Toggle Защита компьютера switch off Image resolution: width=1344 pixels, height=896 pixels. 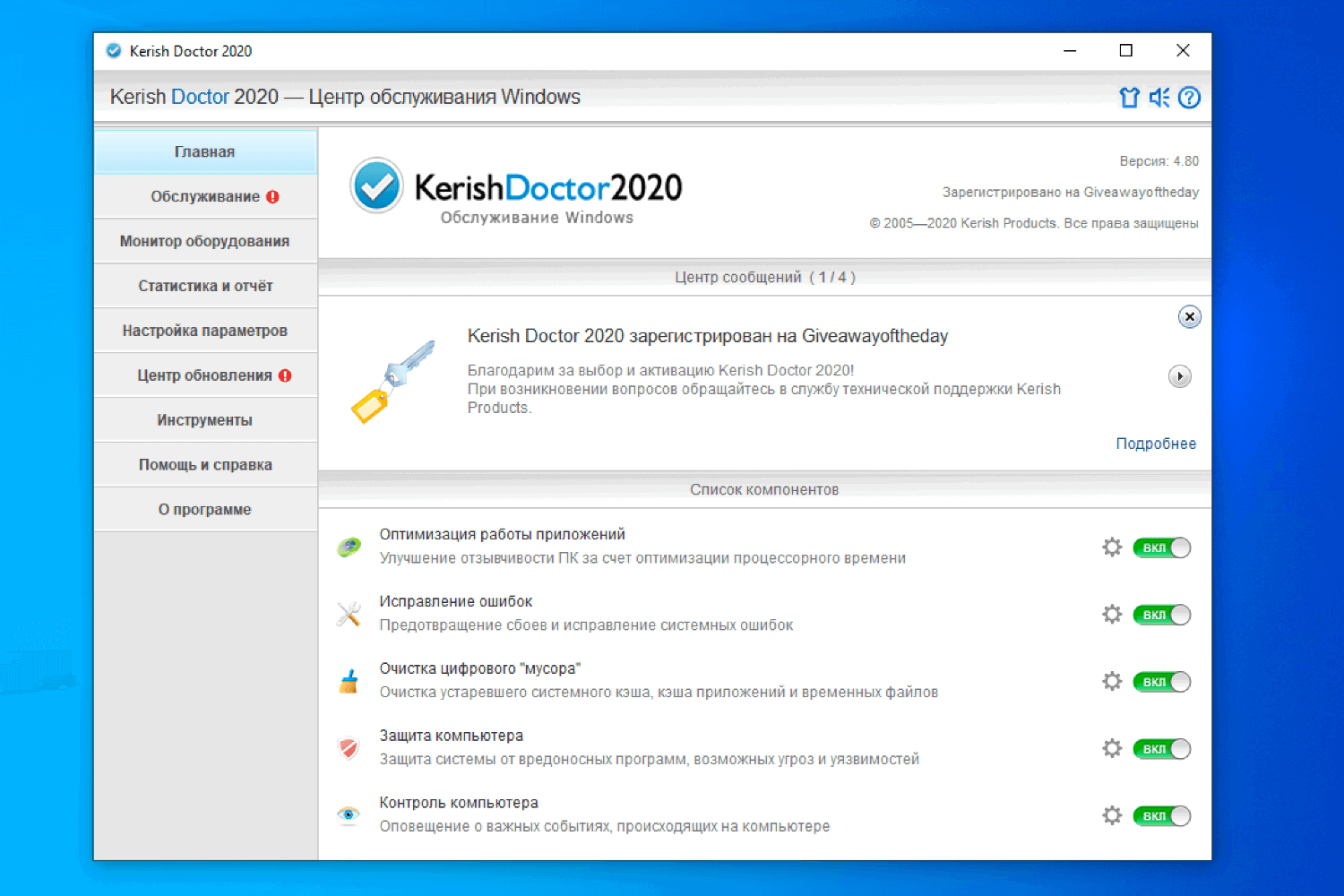1162,749
